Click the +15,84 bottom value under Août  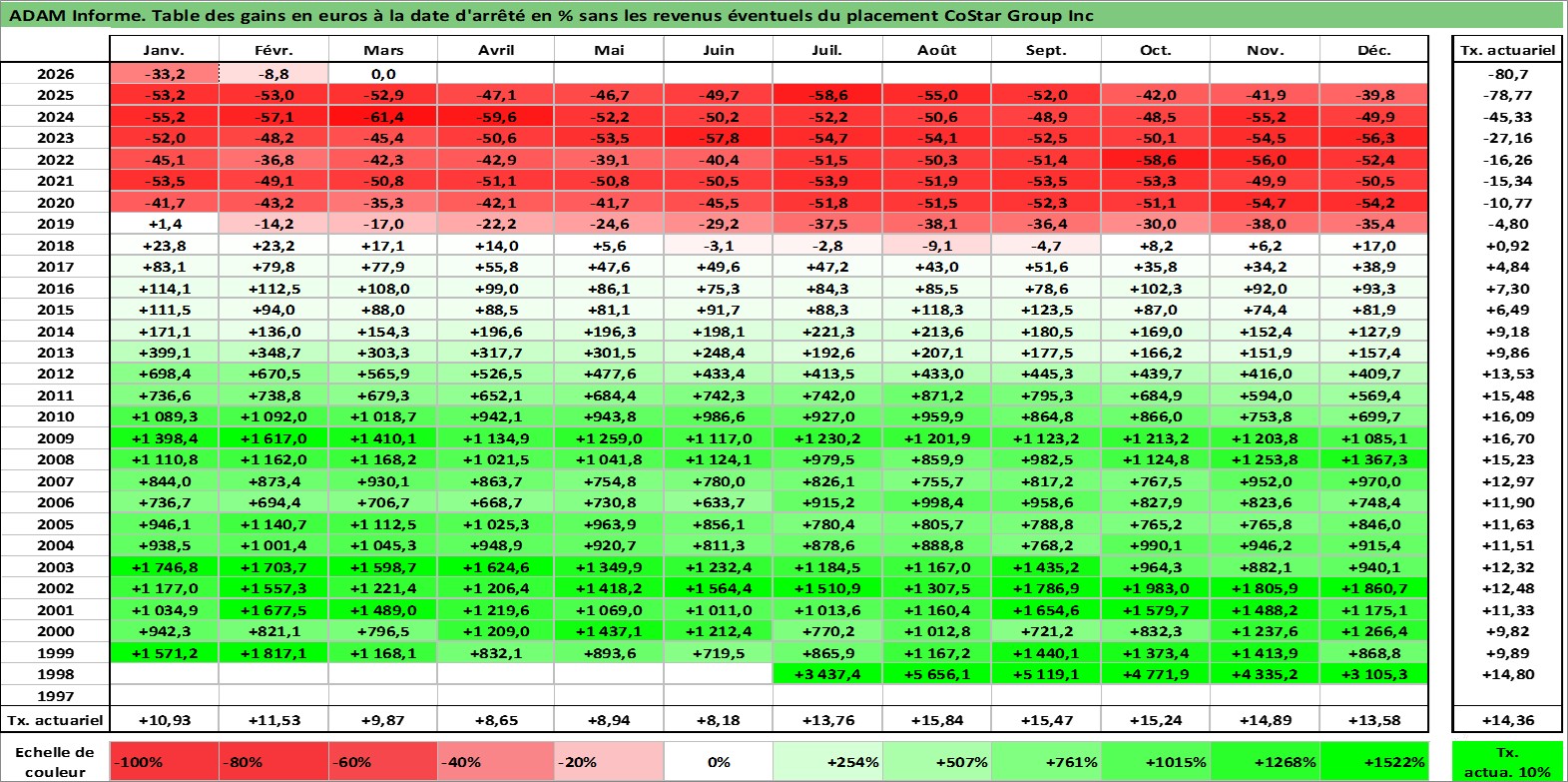point(936,720)
